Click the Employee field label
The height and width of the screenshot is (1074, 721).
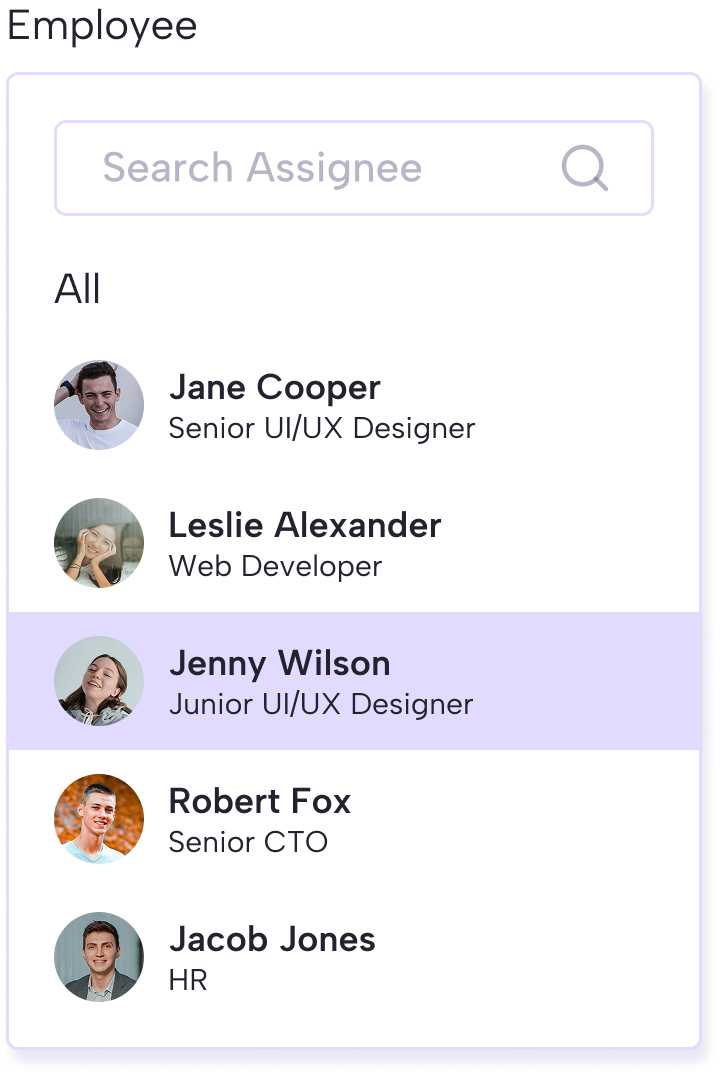[x=101, y=27]
